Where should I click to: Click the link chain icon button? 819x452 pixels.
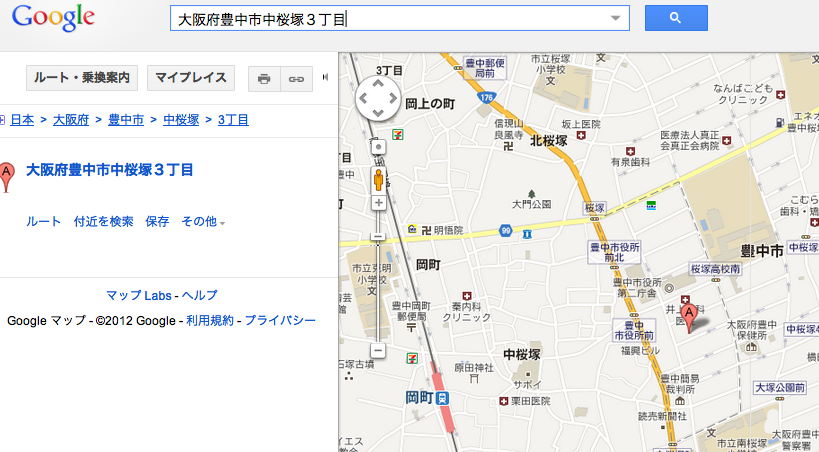(297, 79)
